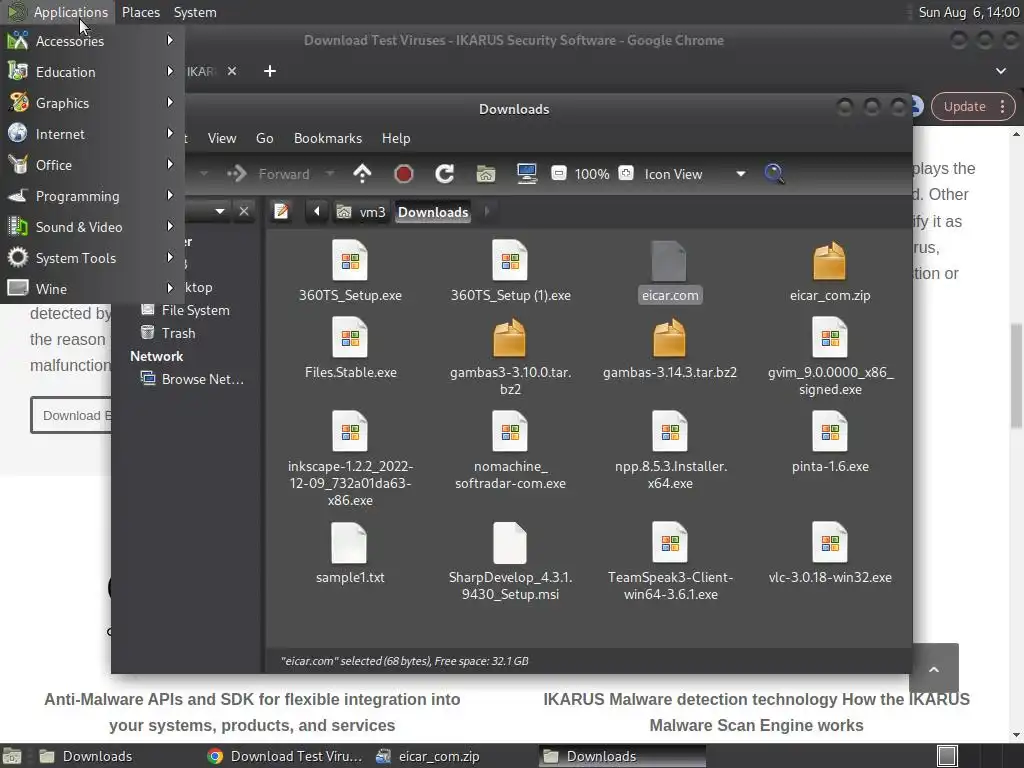Go to the Home folder icon

(485, 174)
